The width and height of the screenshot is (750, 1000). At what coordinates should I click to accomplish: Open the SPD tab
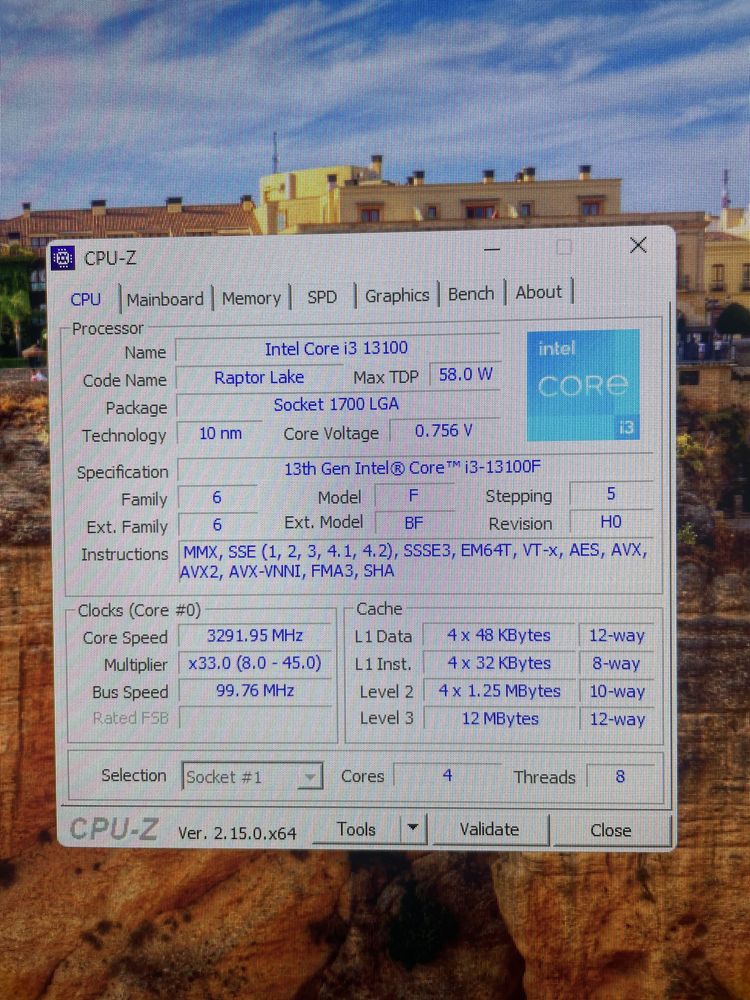coord(322,297)
